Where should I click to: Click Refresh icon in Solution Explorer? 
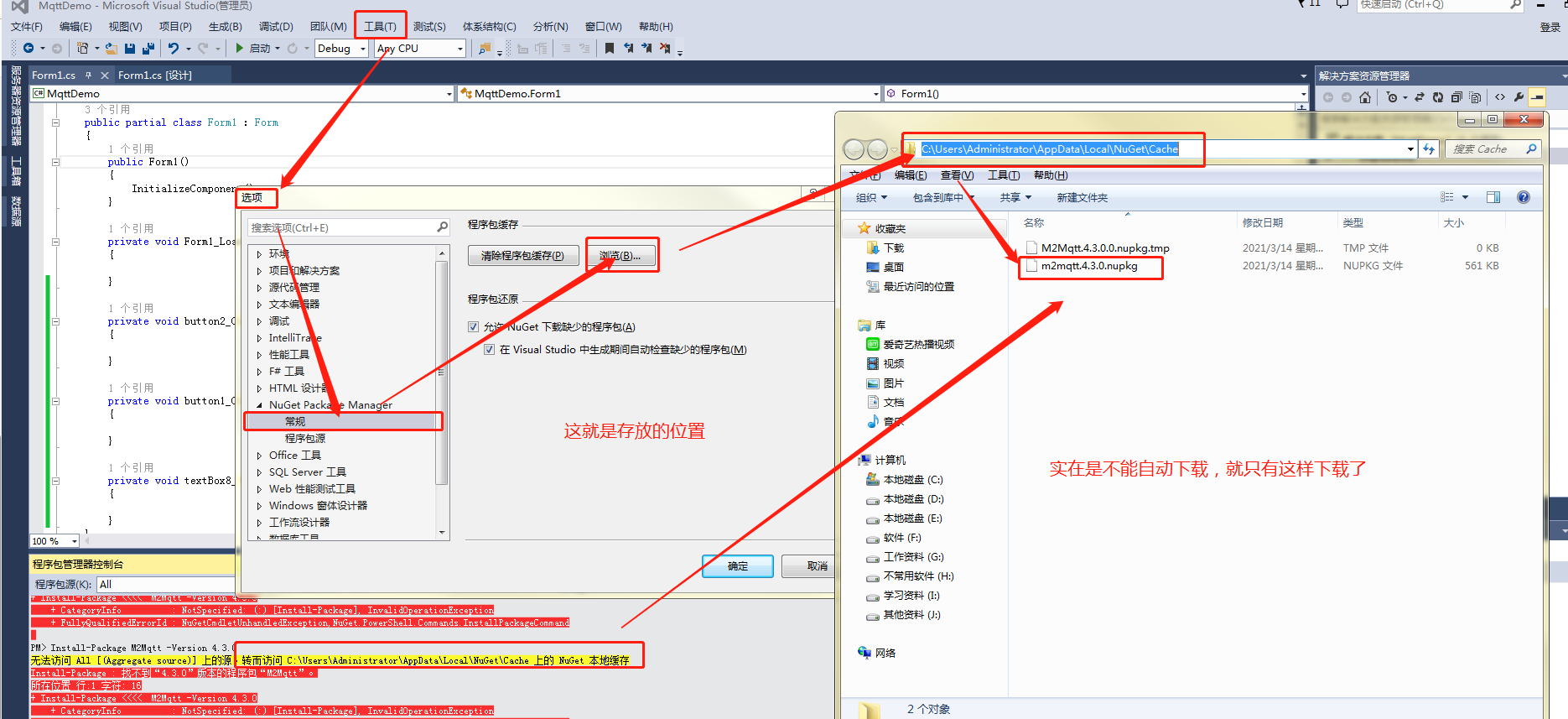(1438, 97)
